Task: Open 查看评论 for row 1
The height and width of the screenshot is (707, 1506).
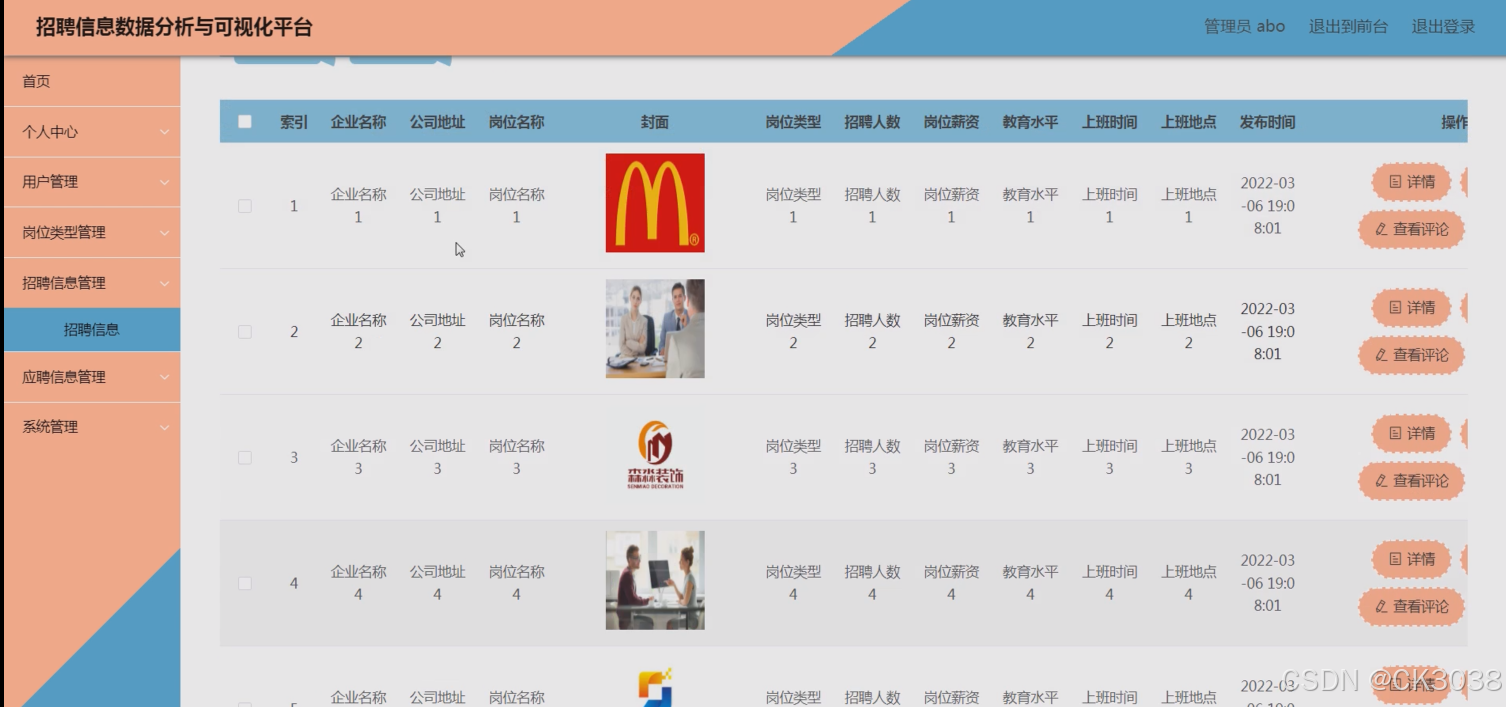Action: tap(1411, 229)
